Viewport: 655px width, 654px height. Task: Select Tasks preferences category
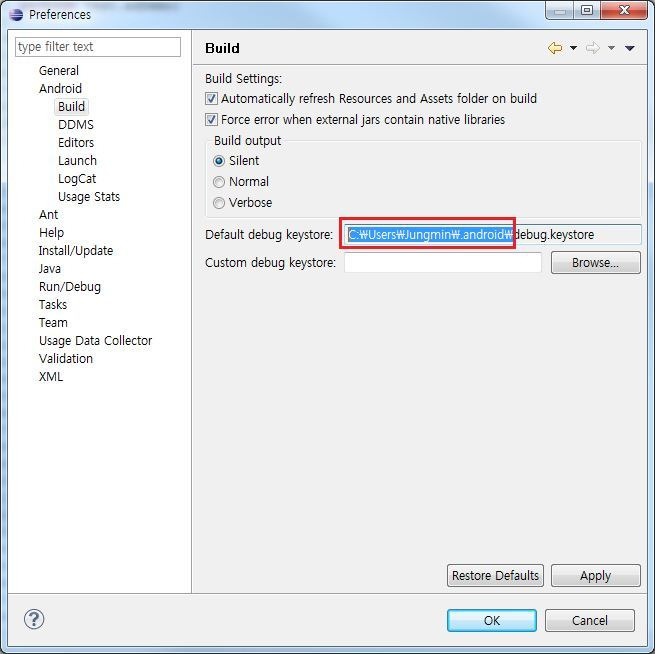pyautogui.click(x=53, y=304)
